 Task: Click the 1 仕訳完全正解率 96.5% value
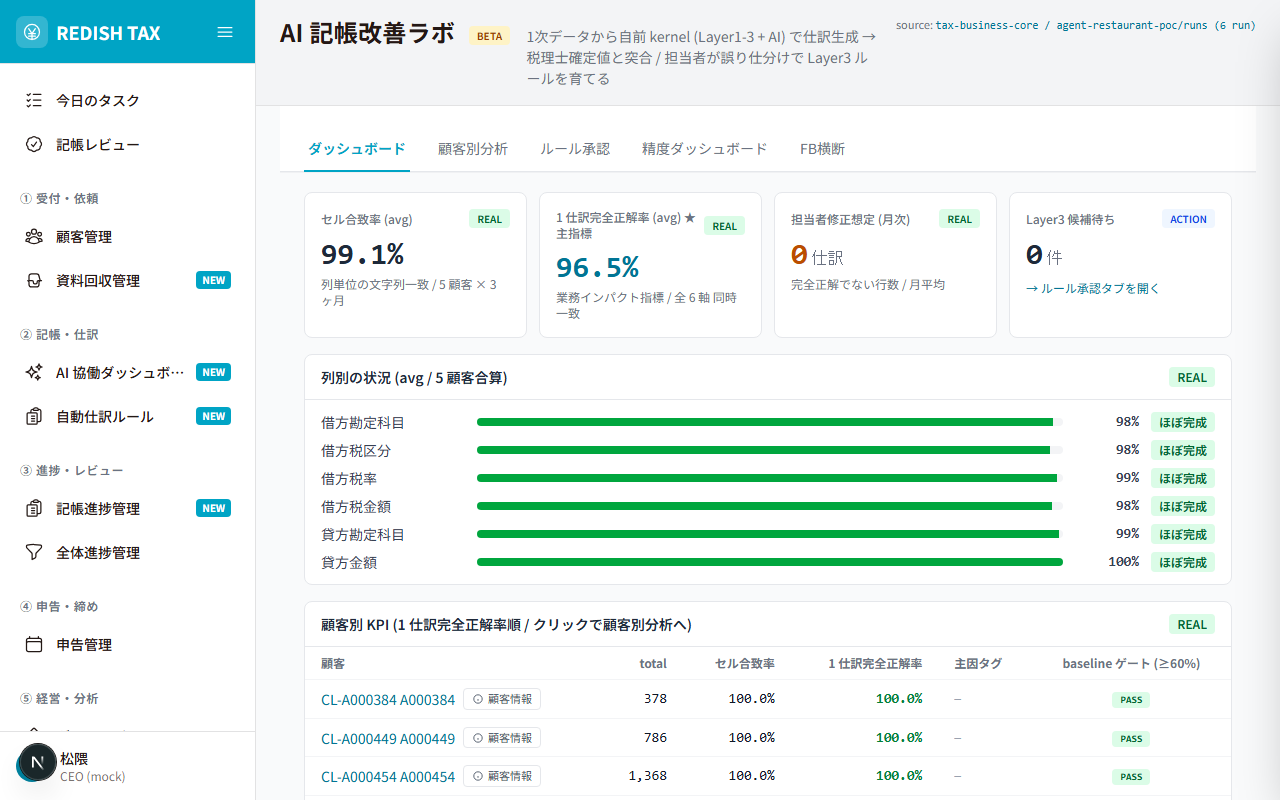point(597,267)
